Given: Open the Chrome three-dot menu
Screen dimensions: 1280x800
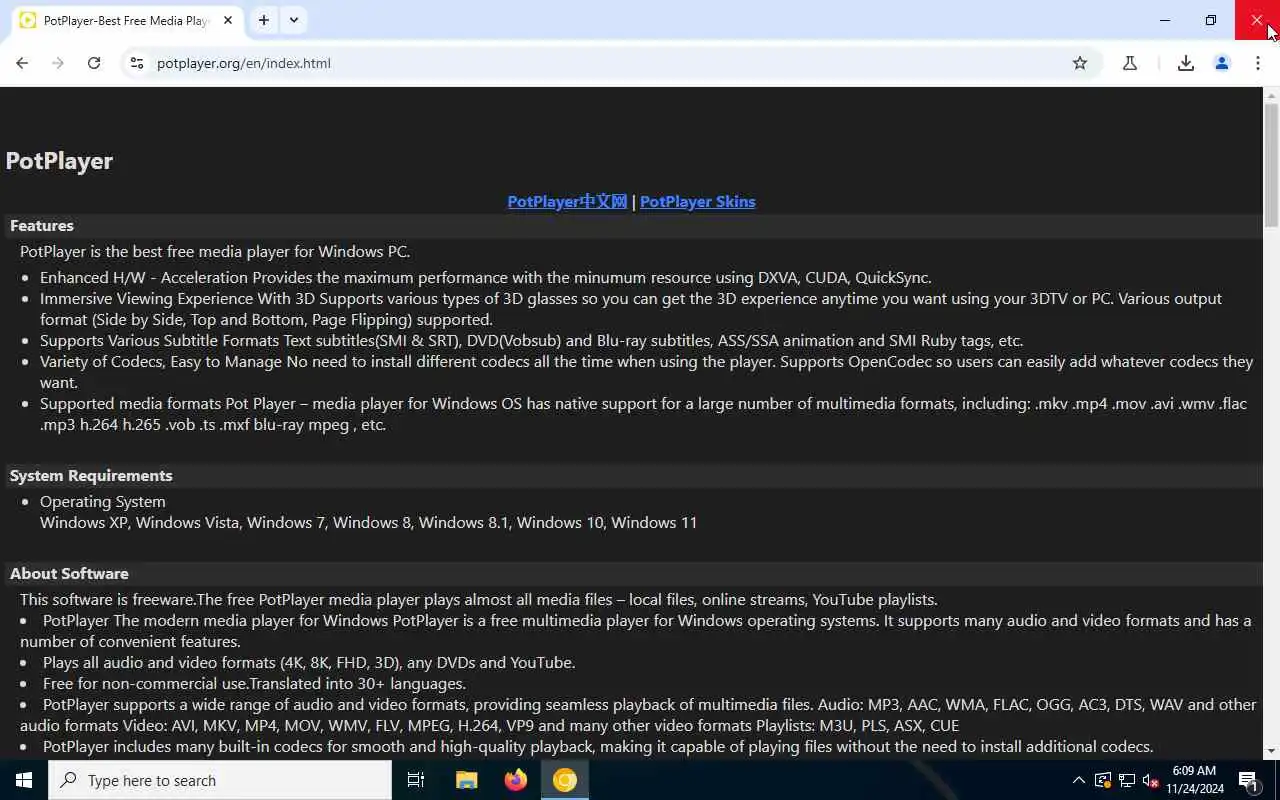Looking at the screenshot, I should [x=1258, y=63].
